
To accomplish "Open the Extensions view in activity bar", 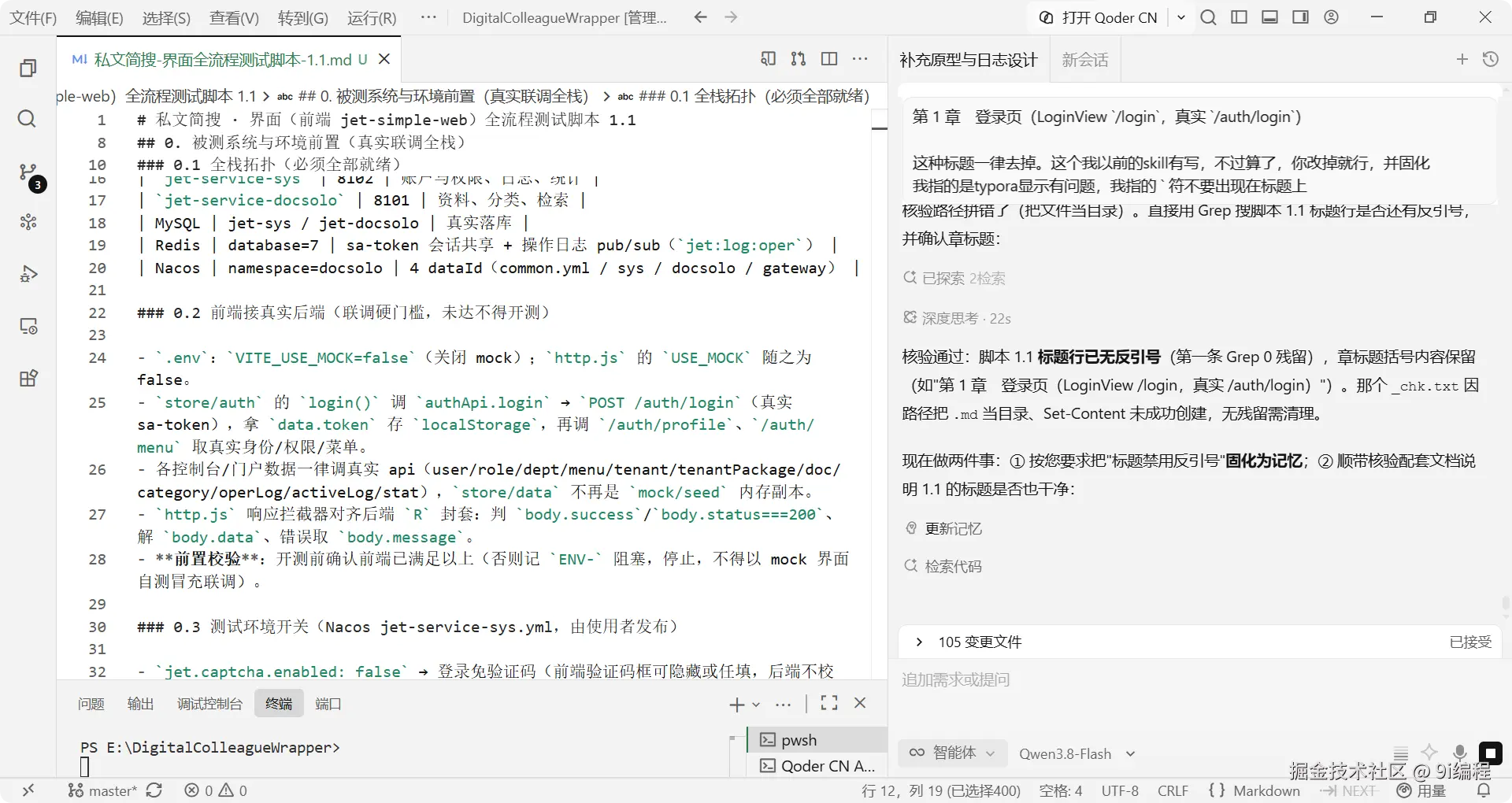I will [x=28, y=378].
